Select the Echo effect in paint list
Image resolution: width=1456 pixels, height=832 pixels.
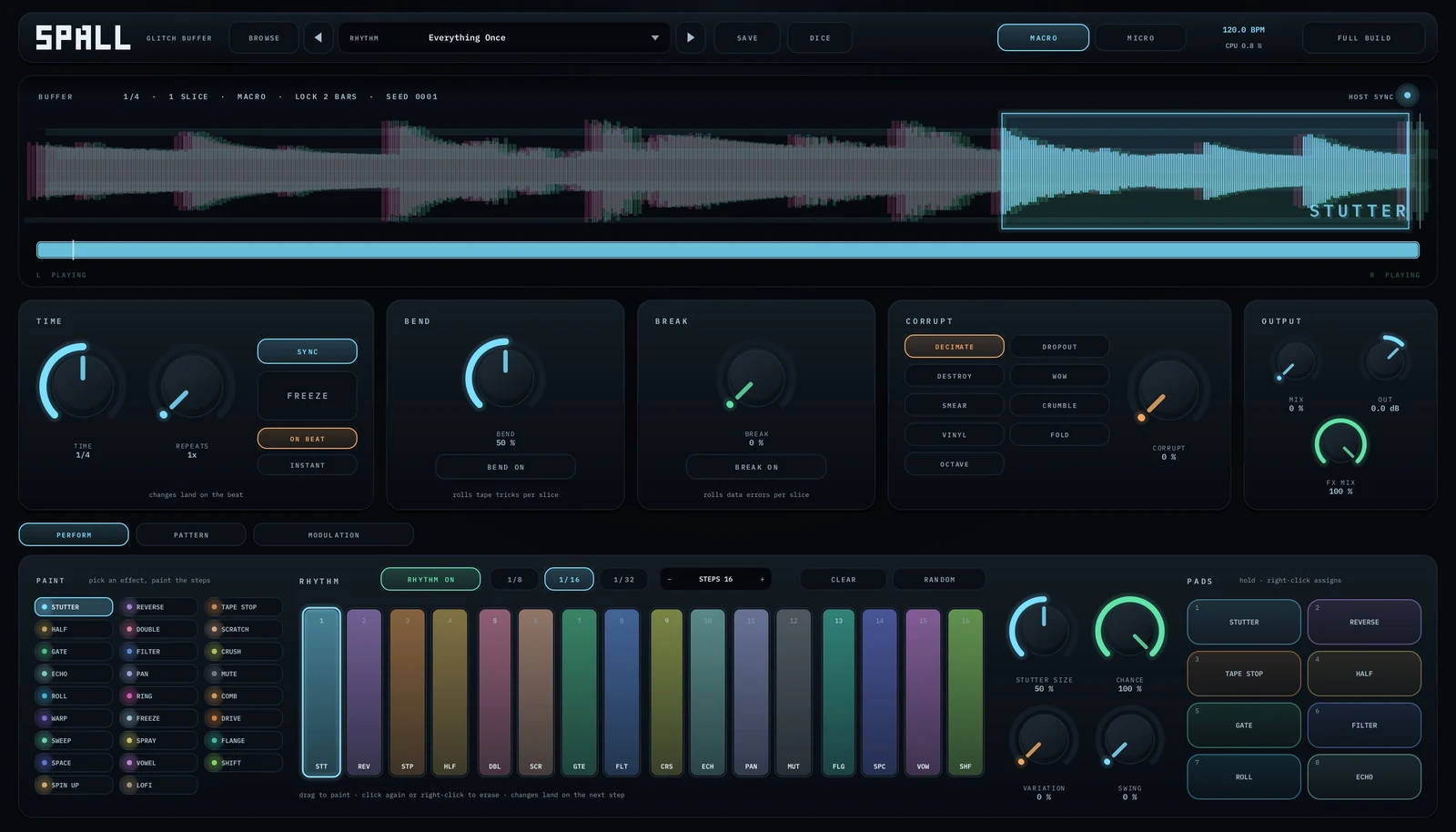[74, 674]
